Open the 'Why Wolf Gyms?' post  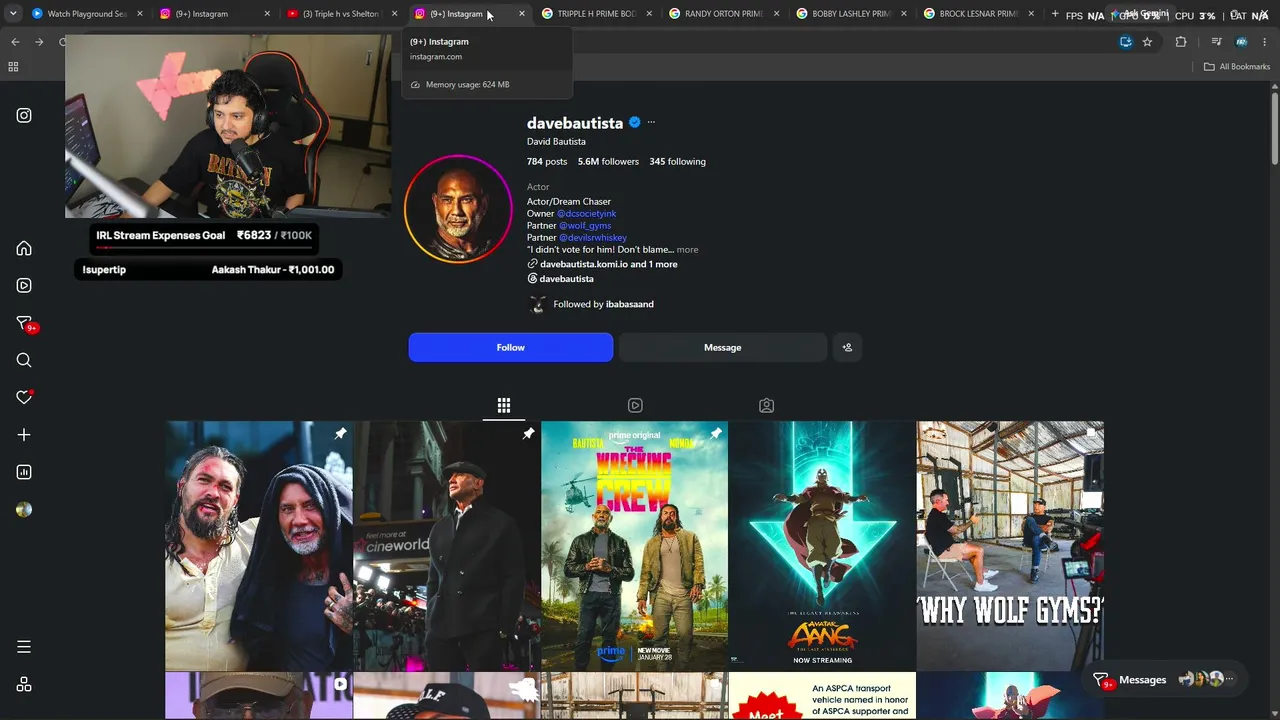coord(1010,546)
